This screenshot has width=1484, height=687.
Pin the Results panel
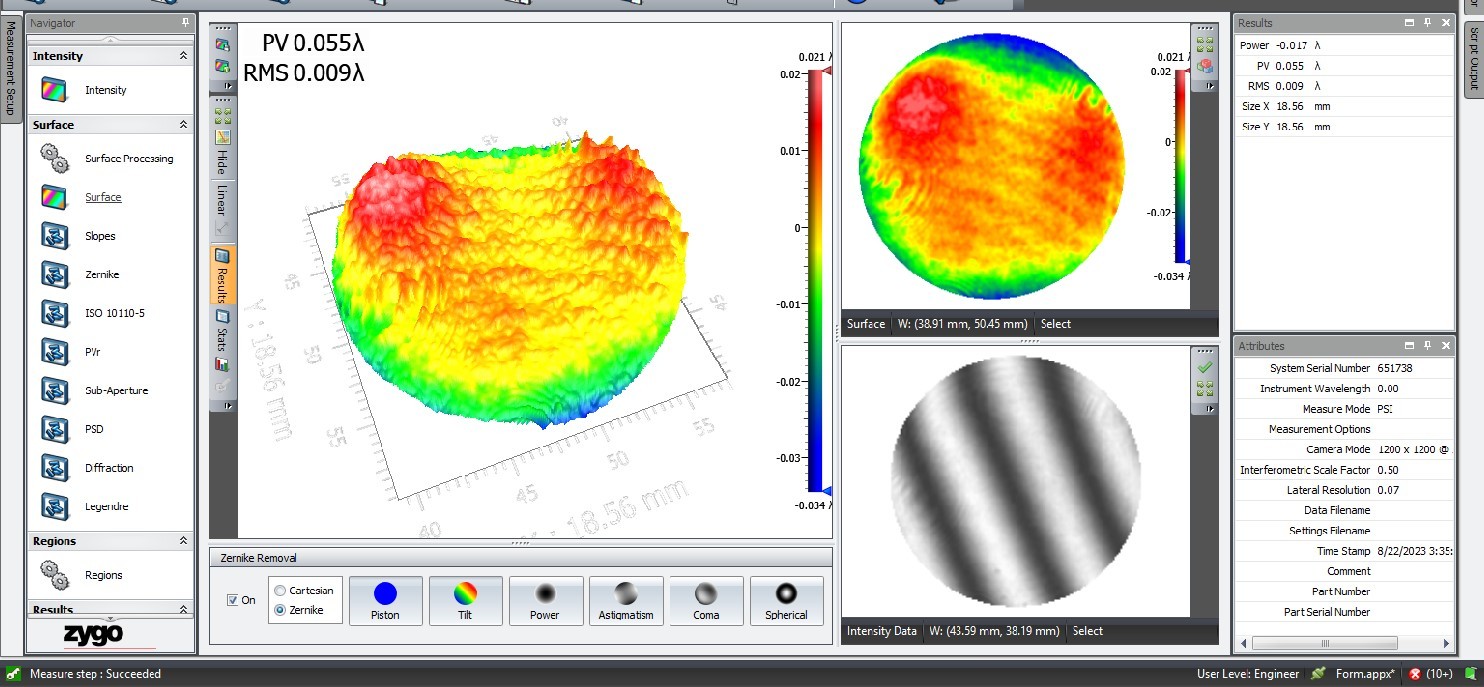pos(1428,23)
